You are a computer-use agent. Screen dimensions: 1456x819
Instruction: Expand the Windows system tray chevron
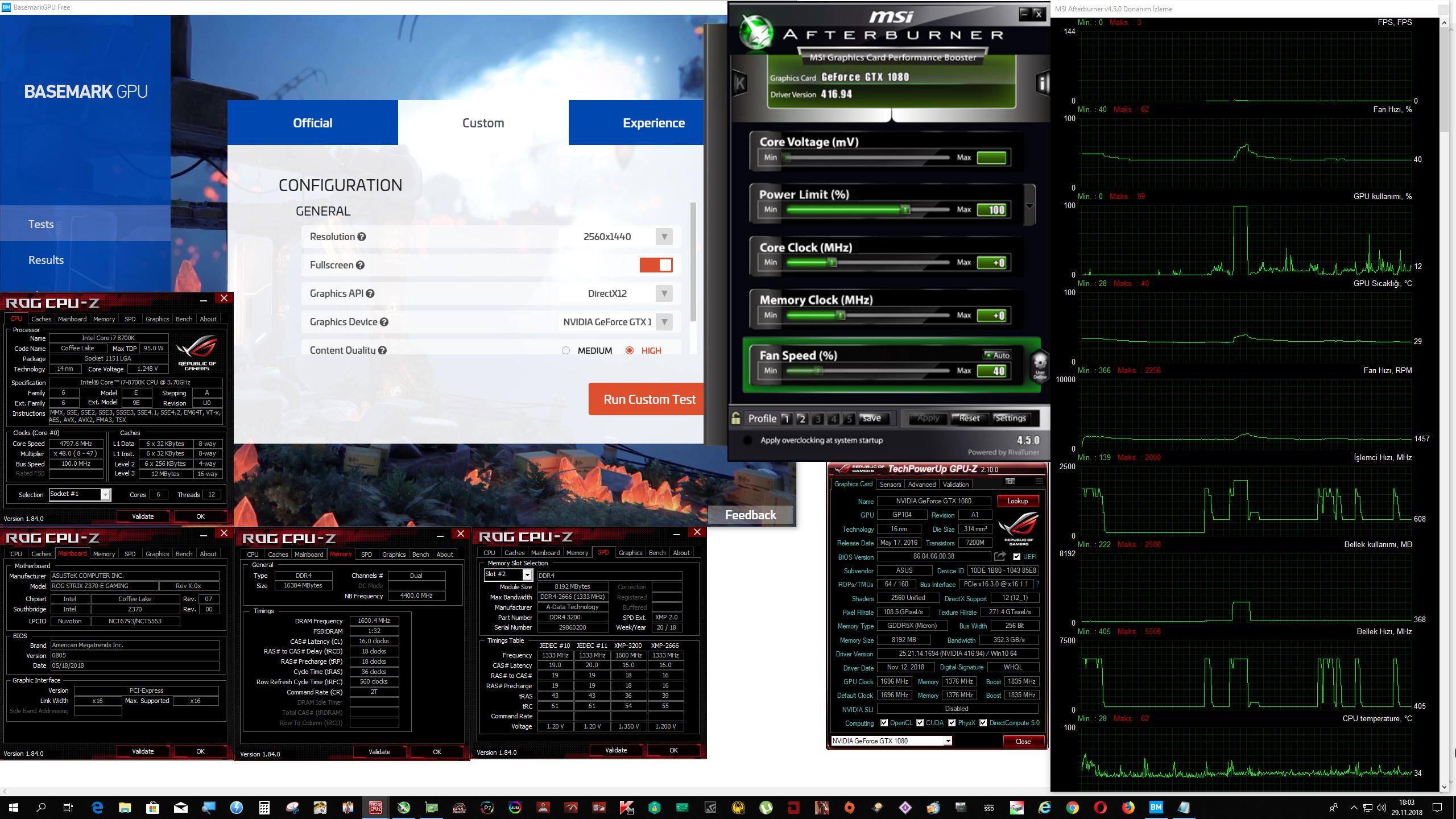coord(1354,808)
